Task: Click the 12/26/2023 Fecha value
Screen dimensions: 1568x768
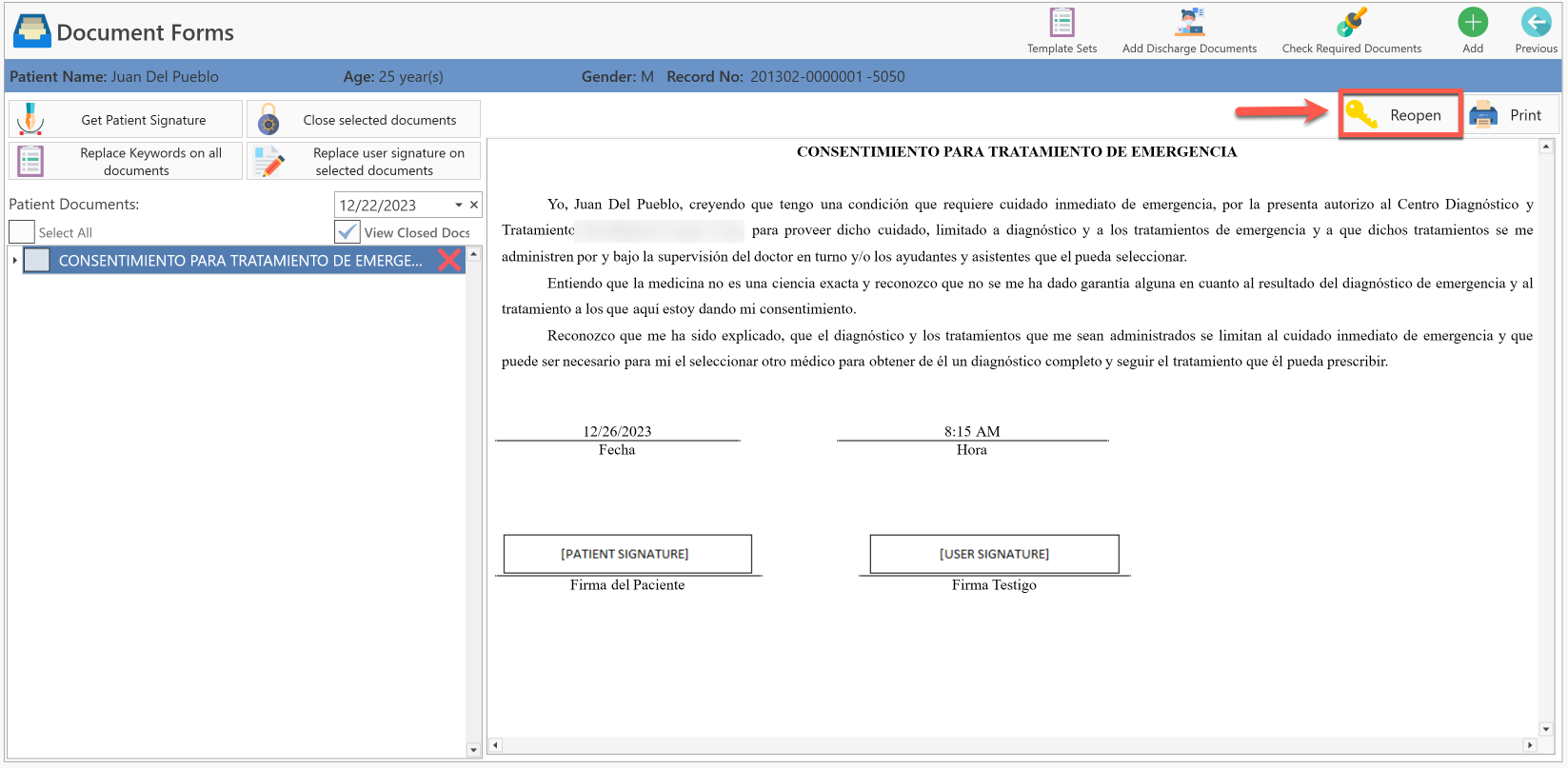Action: [x=617, y=431]
